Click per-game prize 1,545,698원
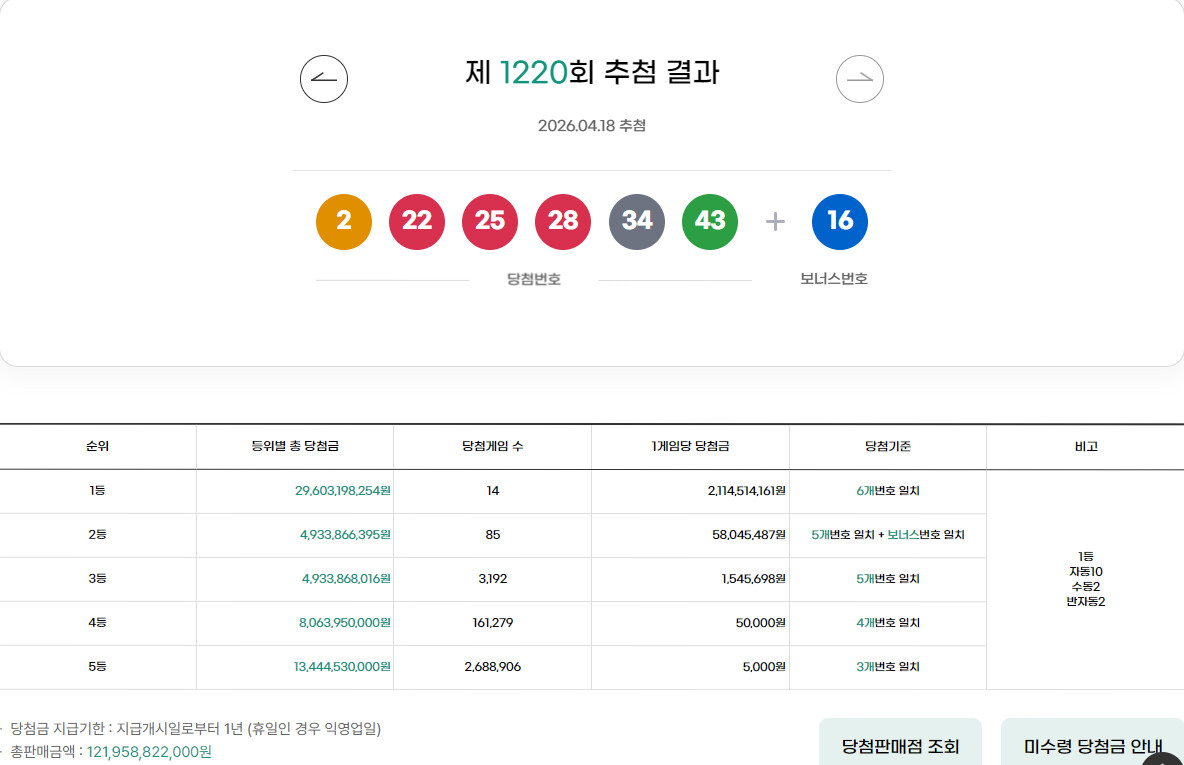Screen dimensions: 1184x765 tap(754, 578)
